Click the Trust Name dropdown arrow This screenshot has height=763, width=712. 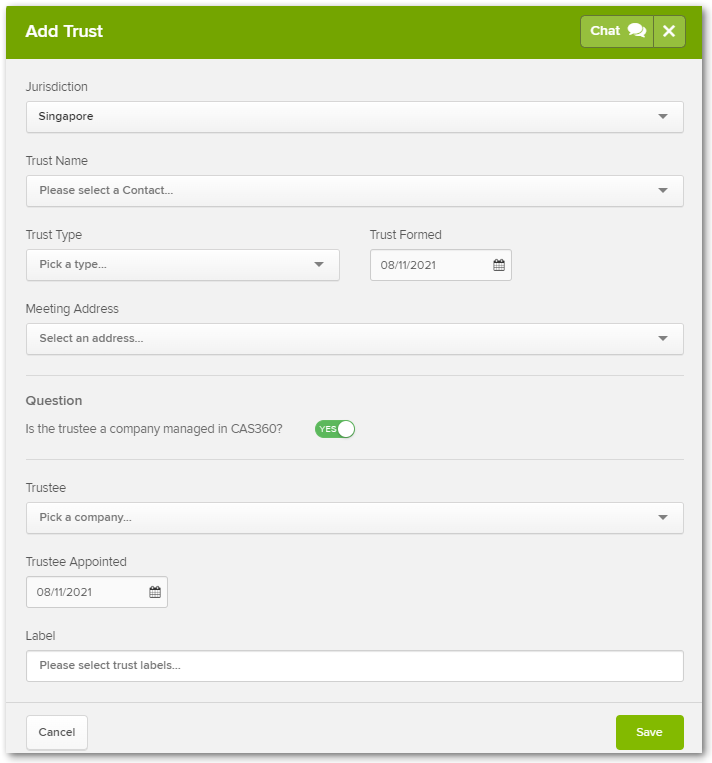tap(662, 190)
